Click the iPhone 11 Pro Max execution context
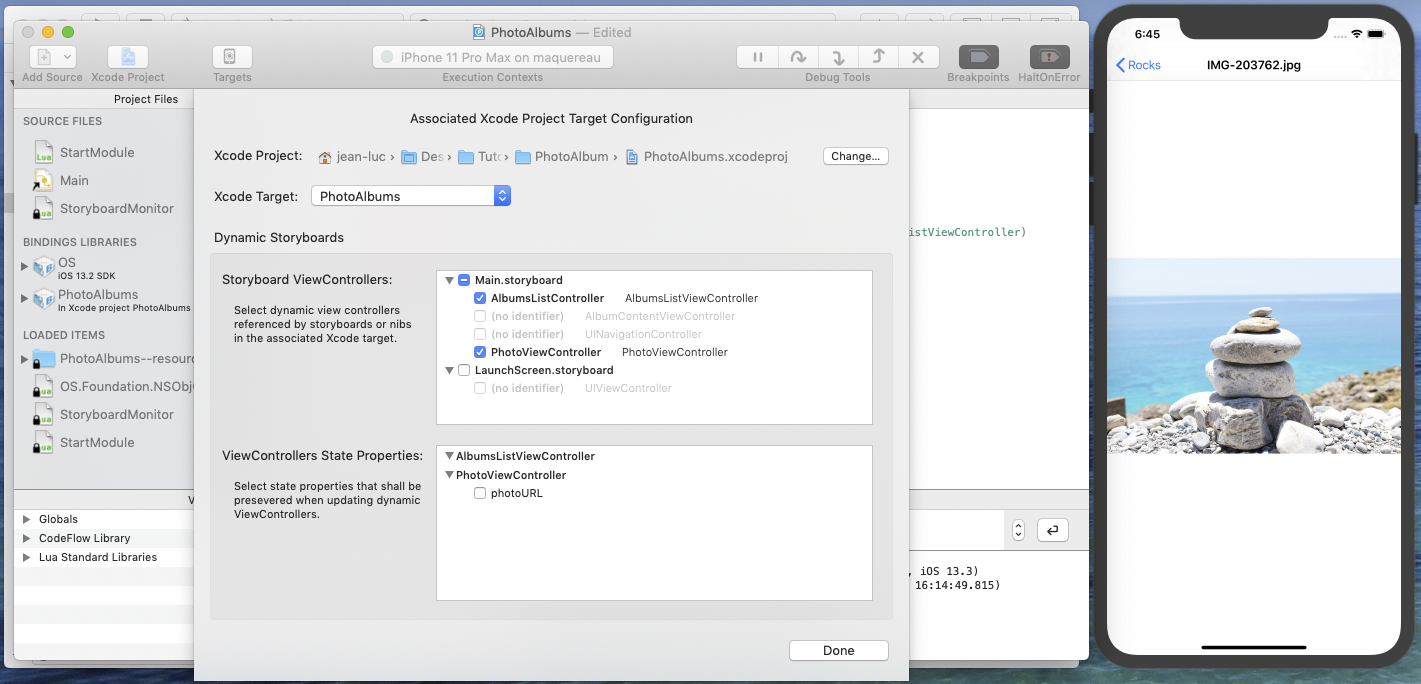This screenshot has height=684, width=1421. click(x=493, y=57)
